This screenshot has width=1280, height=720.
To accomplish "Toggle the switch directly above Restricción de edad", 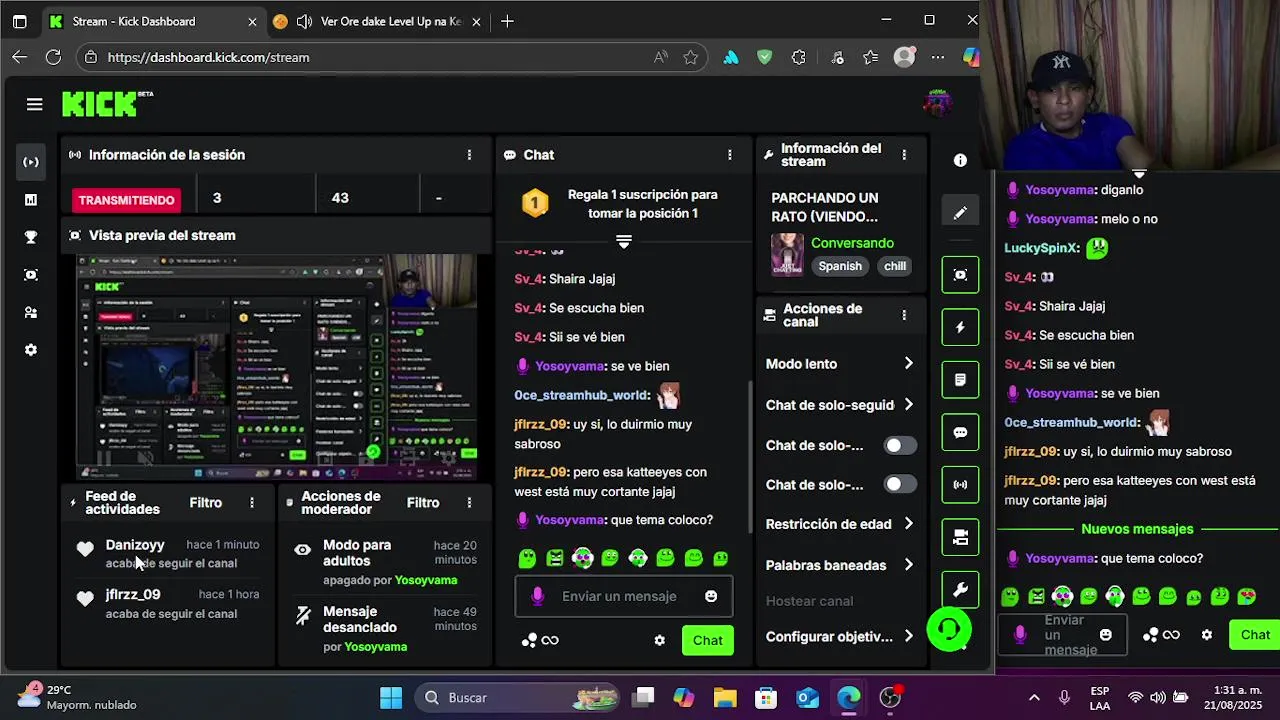I will click(900, 484).
